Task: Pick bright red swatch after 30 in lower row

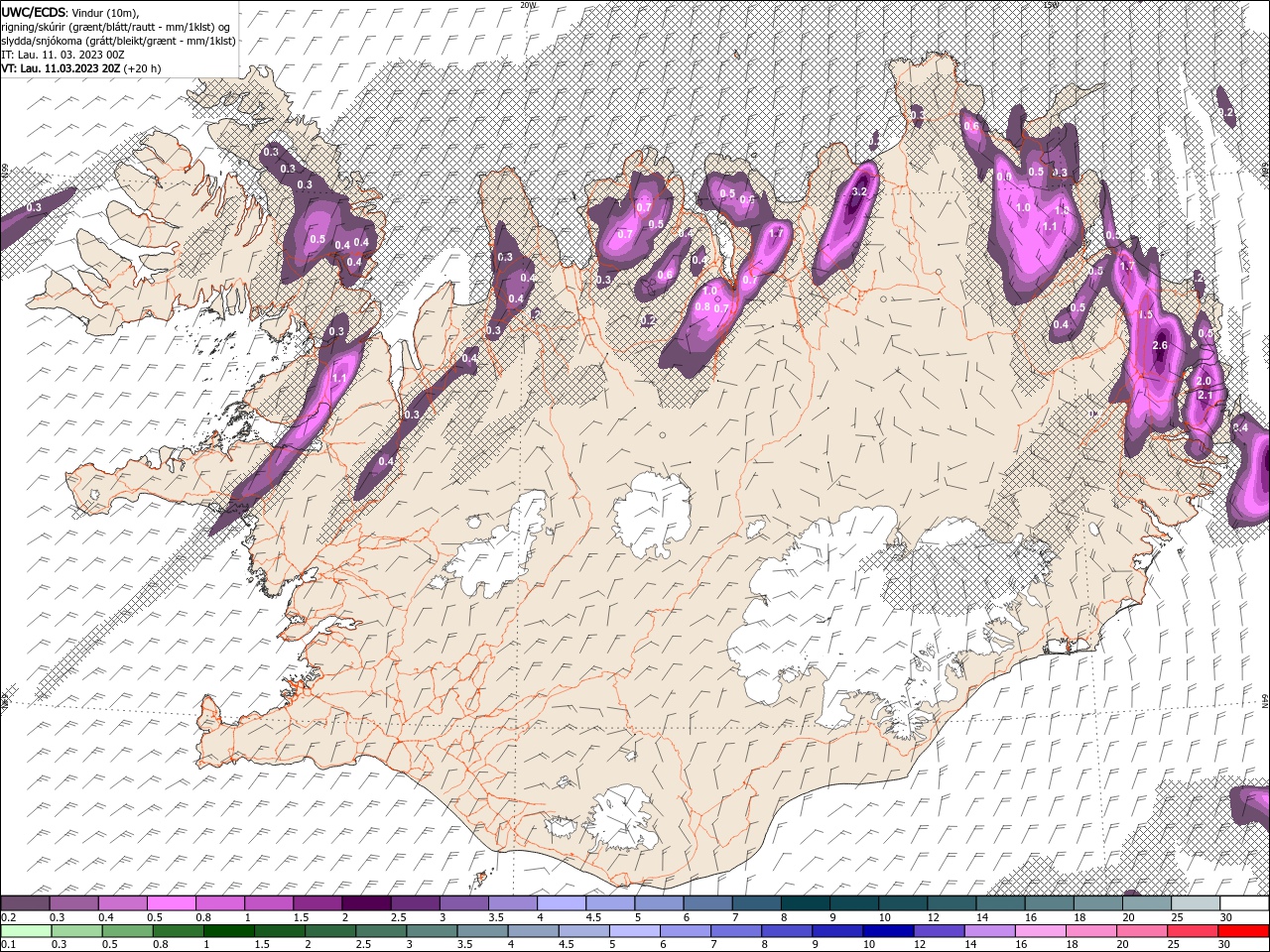Action: pos(1243,931)
